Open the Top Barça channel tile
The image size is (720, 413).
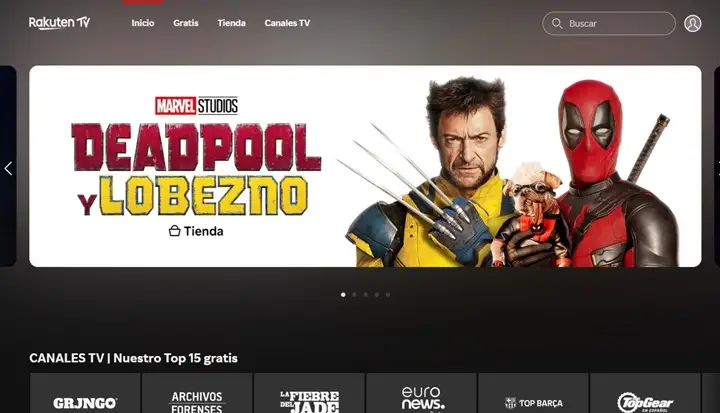pyautogui.click(x=533, y=393)
